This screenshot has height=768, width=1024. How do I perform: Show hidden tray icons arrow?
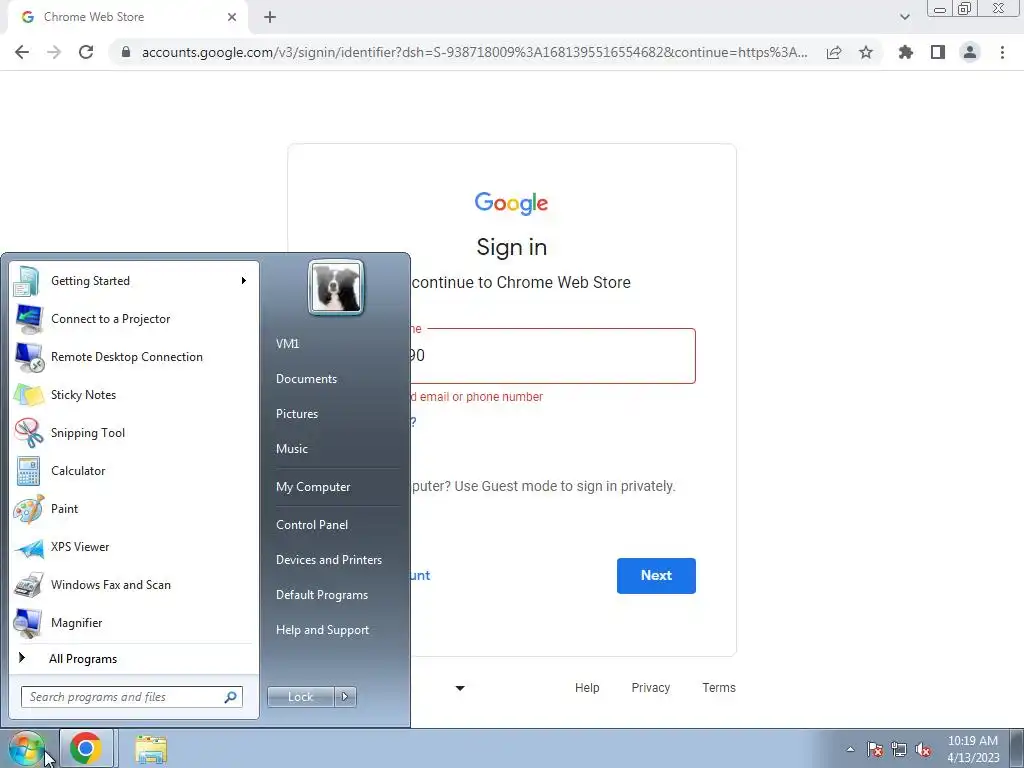(x=850, y=749)
